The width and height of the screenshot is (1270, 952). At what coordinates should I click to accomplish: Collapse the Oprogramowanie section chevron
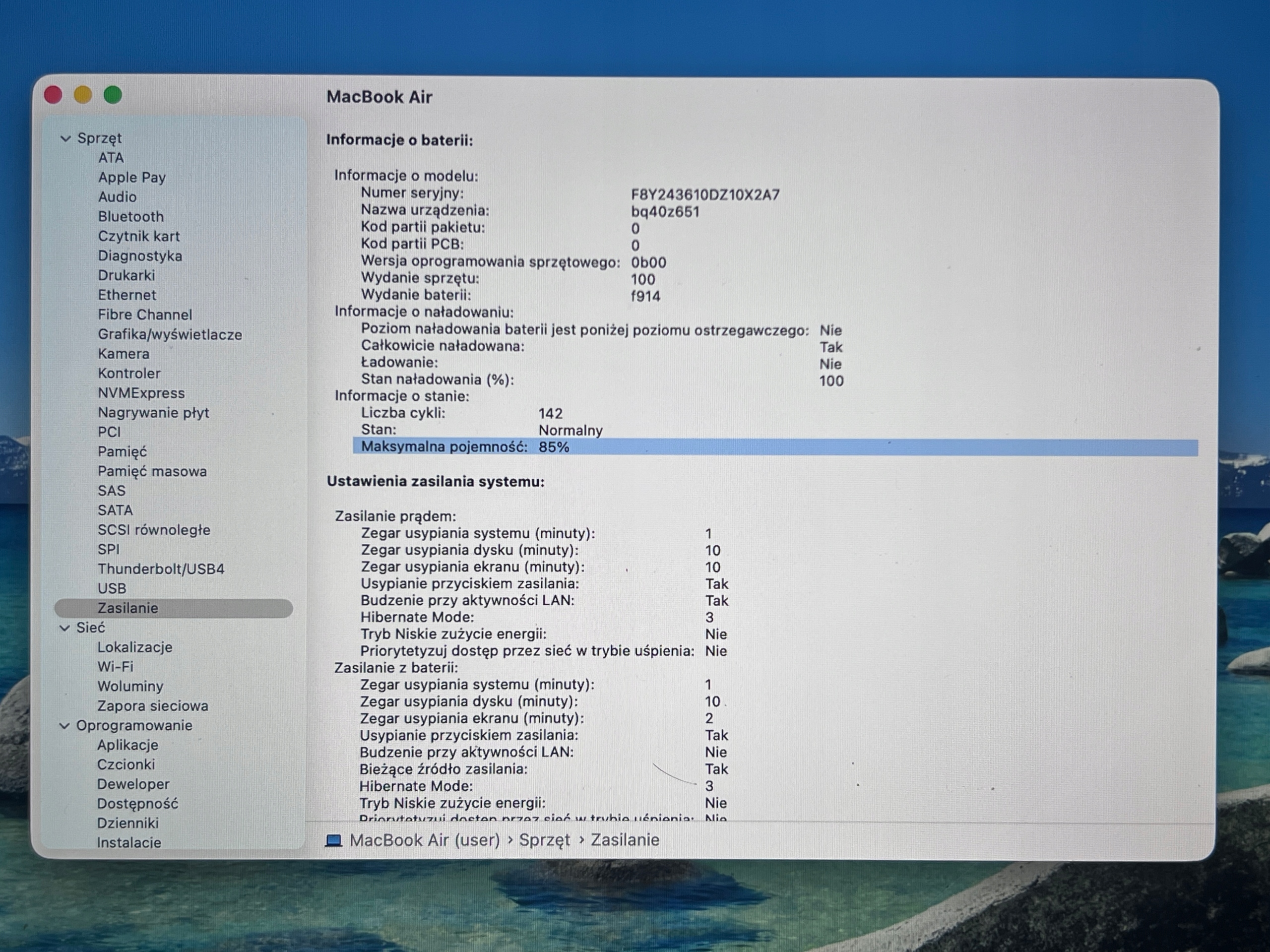pyautogui.click(x=64, y=726)
